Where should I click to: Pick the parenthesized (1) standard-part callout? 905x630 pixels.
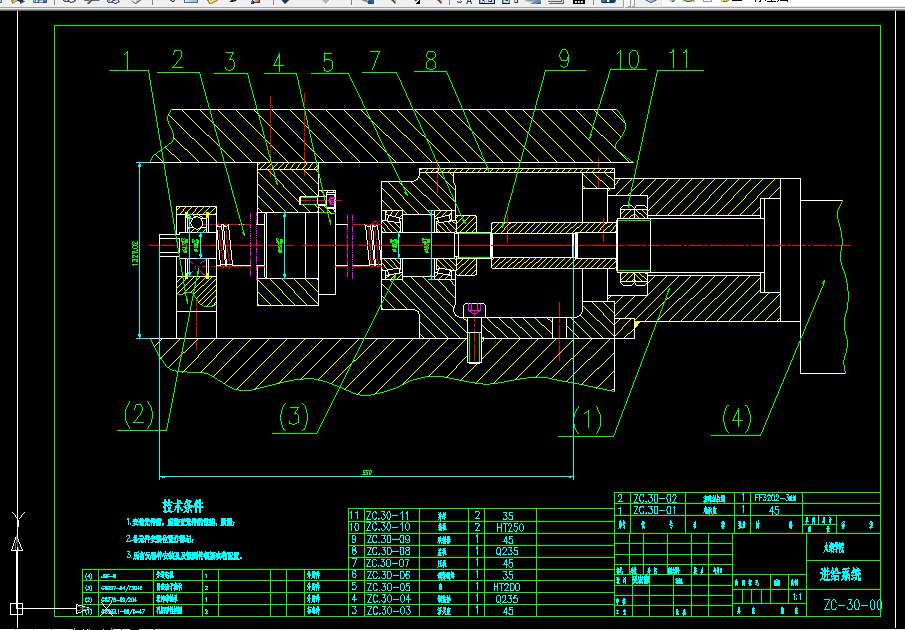(588, 419)
